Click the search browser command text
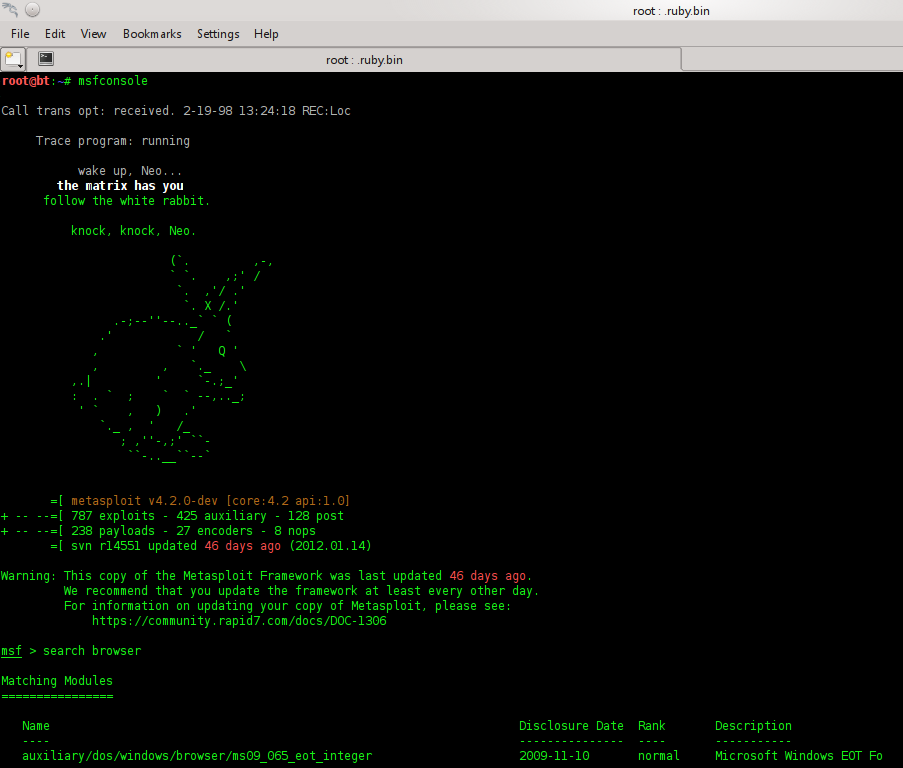 (x=90, y=650)
